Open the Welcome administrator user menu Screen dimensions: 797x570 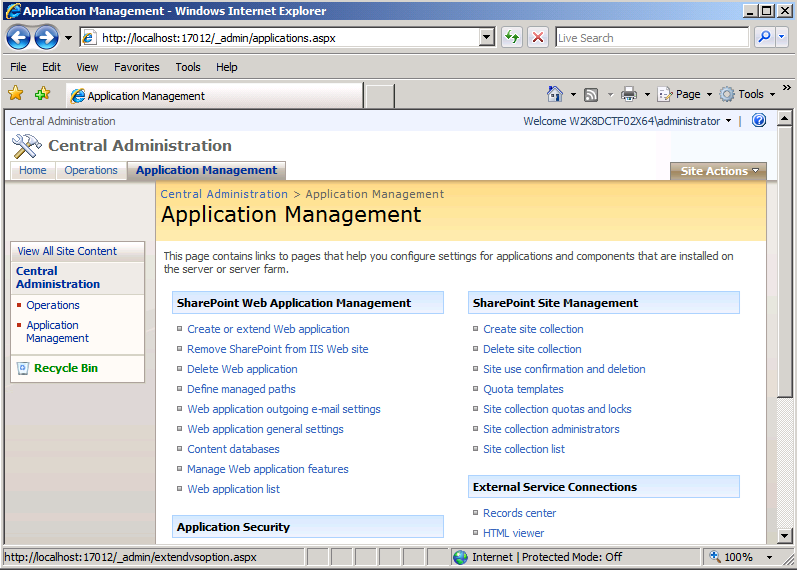point(627,121)
